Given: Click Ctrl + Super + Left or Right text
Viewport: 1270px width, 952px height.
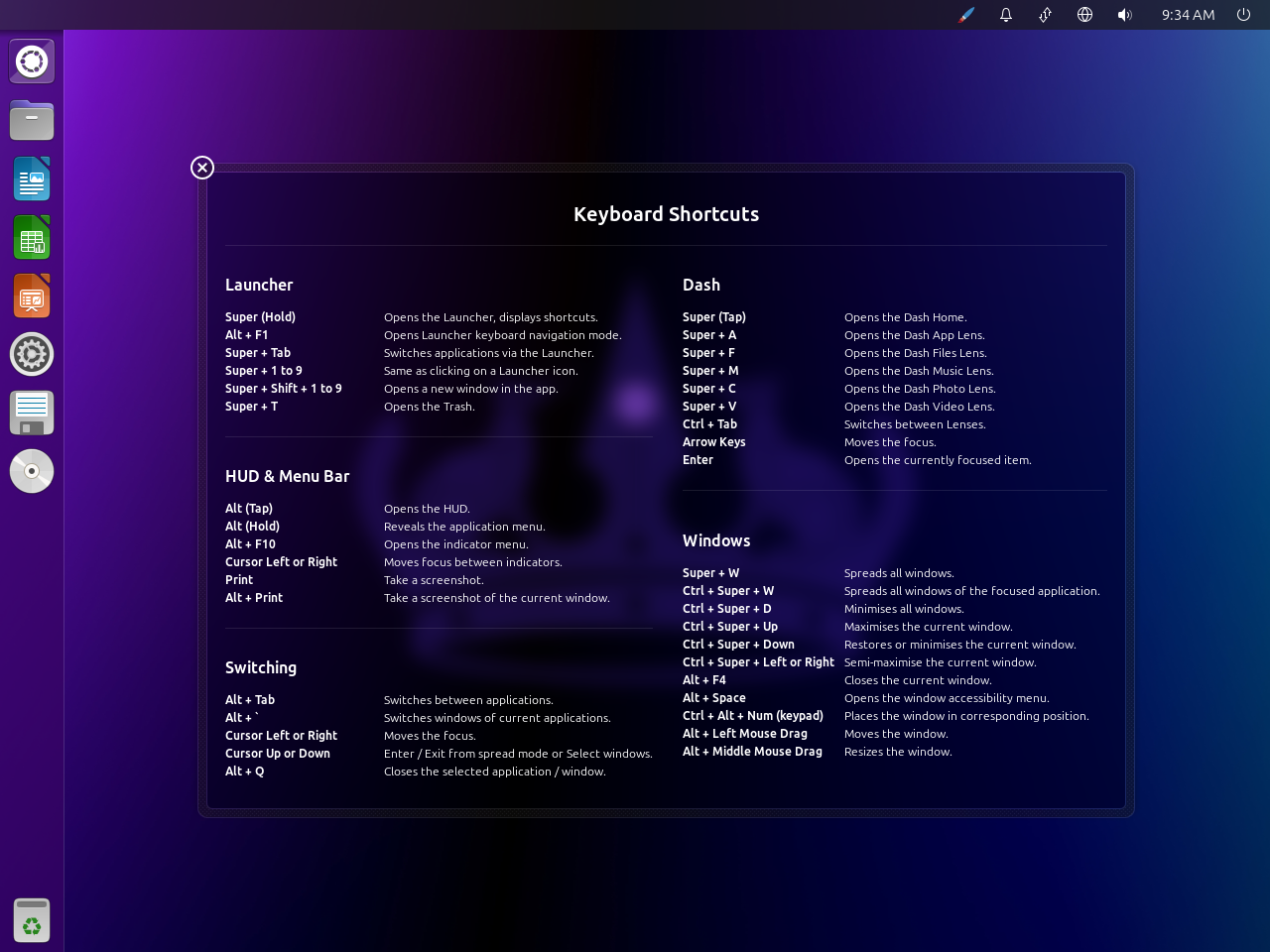Looking at the screenshot, I should pos(758,662).
